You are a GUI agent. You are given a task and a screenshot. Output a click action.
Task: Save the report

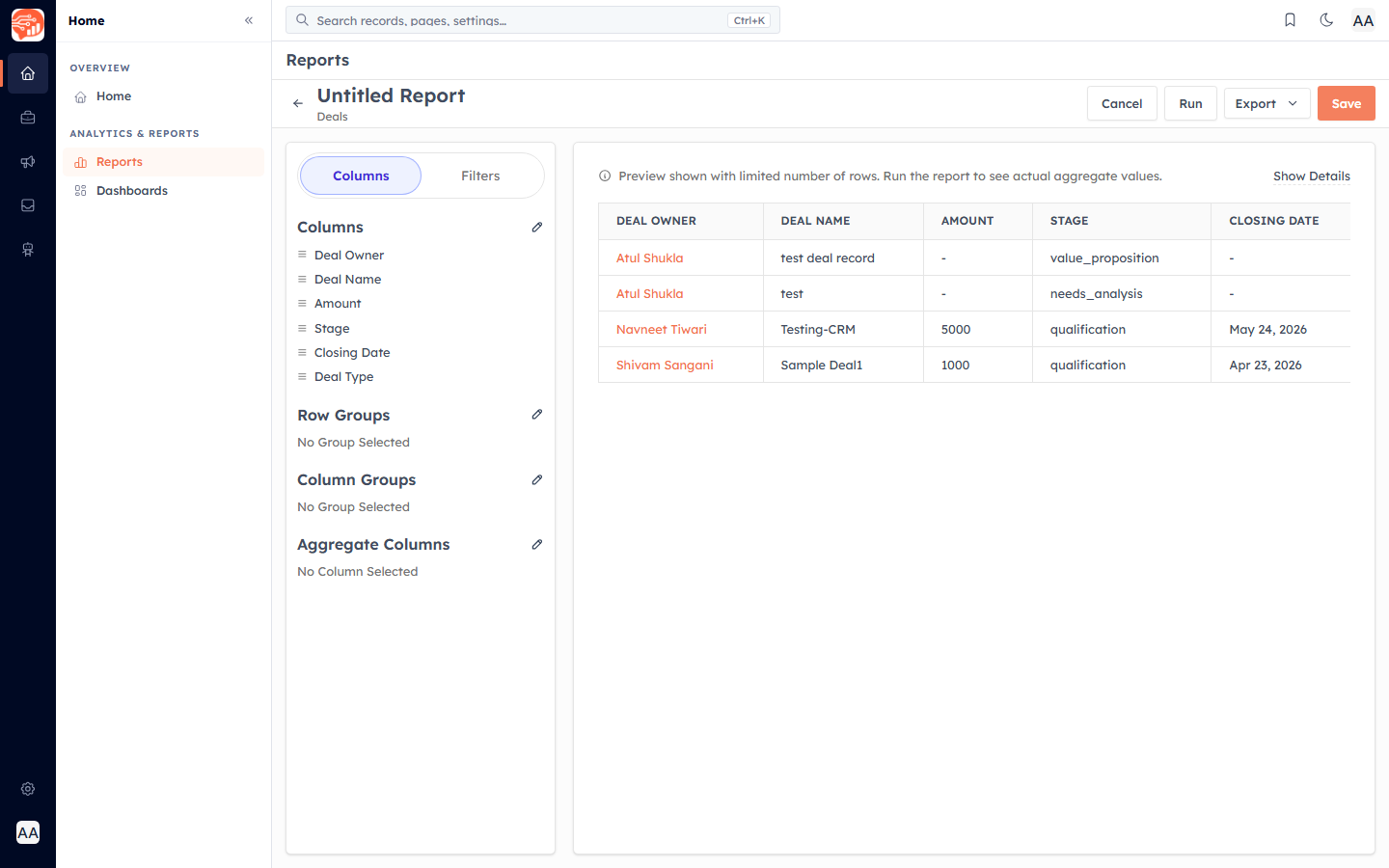[1347, 103]
